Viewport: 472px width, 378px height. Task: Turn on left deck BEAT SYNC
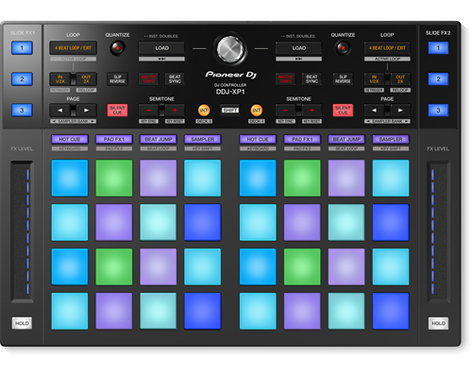tap(175, 79)
